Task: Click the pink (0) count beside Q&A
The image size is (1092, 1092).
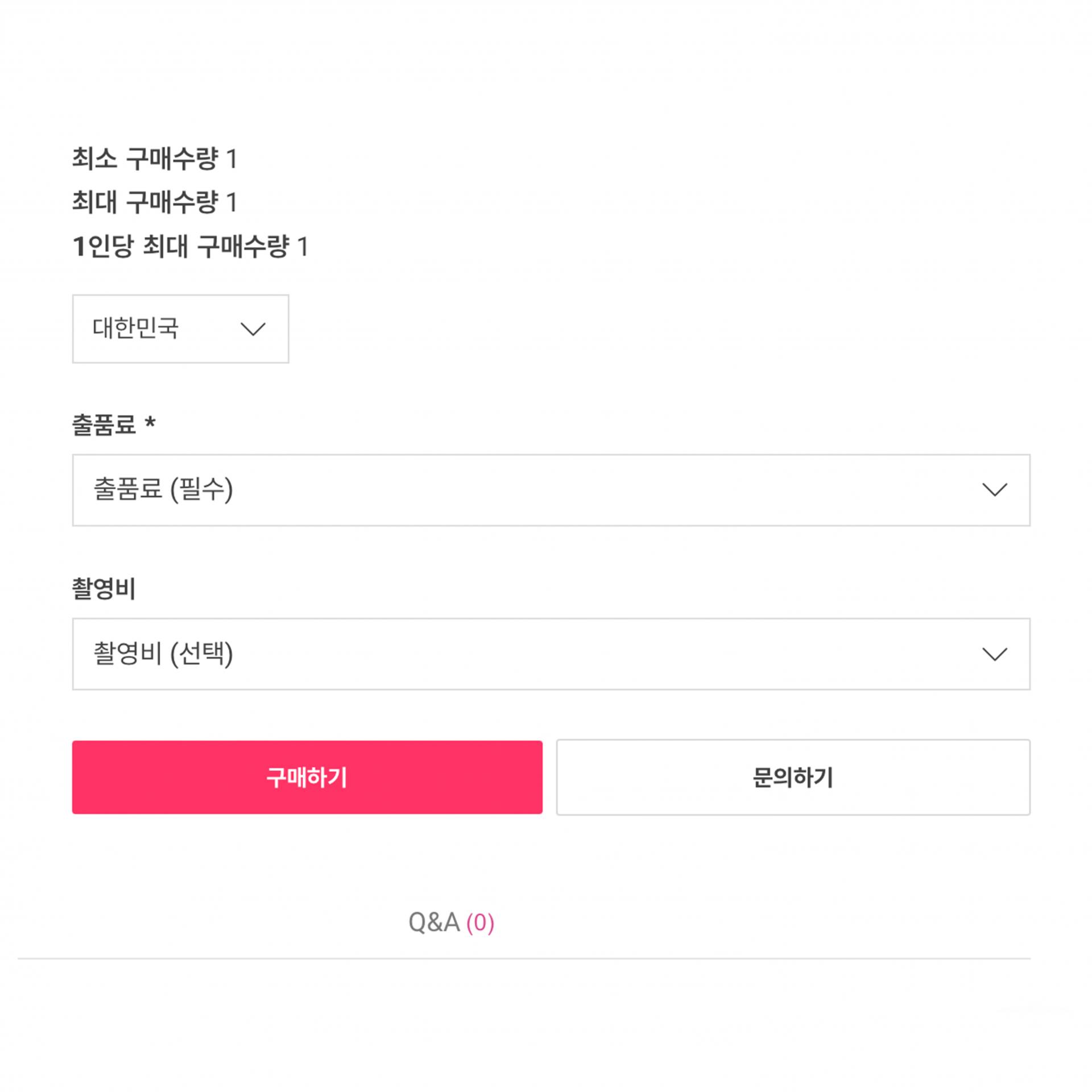Action: [x=480, y=923]
